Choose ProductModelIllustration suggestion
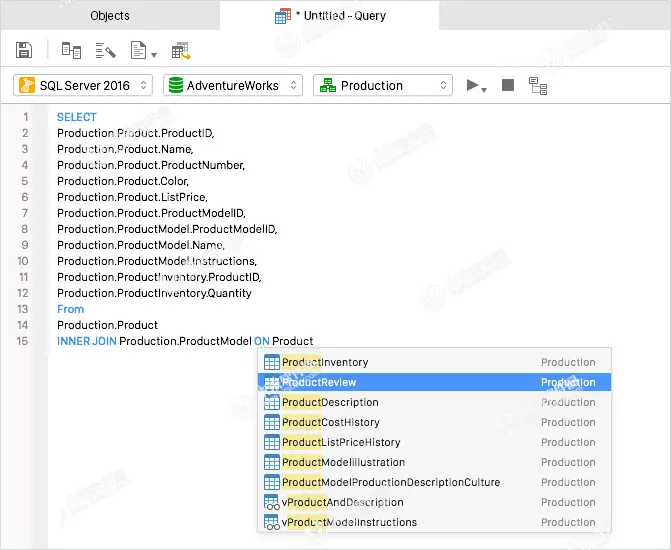Image resolution: width=671 pixels, height=550 pixels. [x=434, y=462]
